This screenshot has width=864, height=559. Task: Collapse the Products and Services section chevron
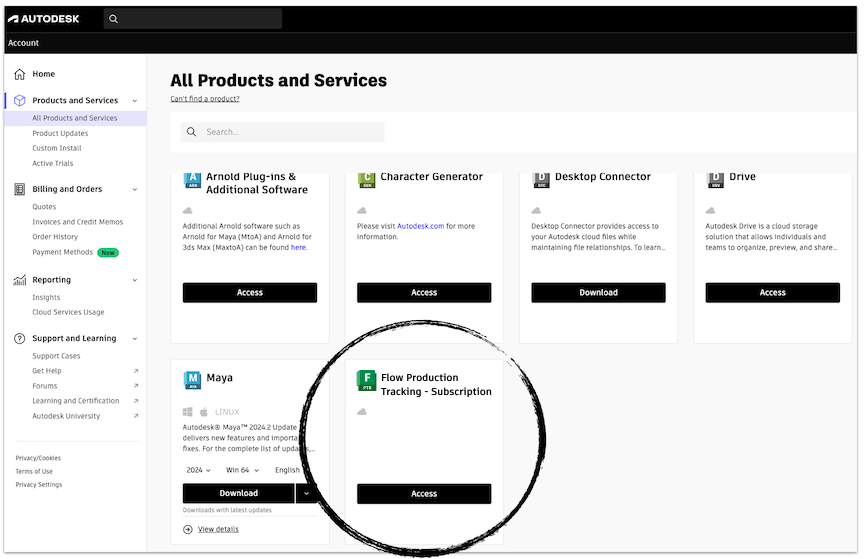[135, 101]
